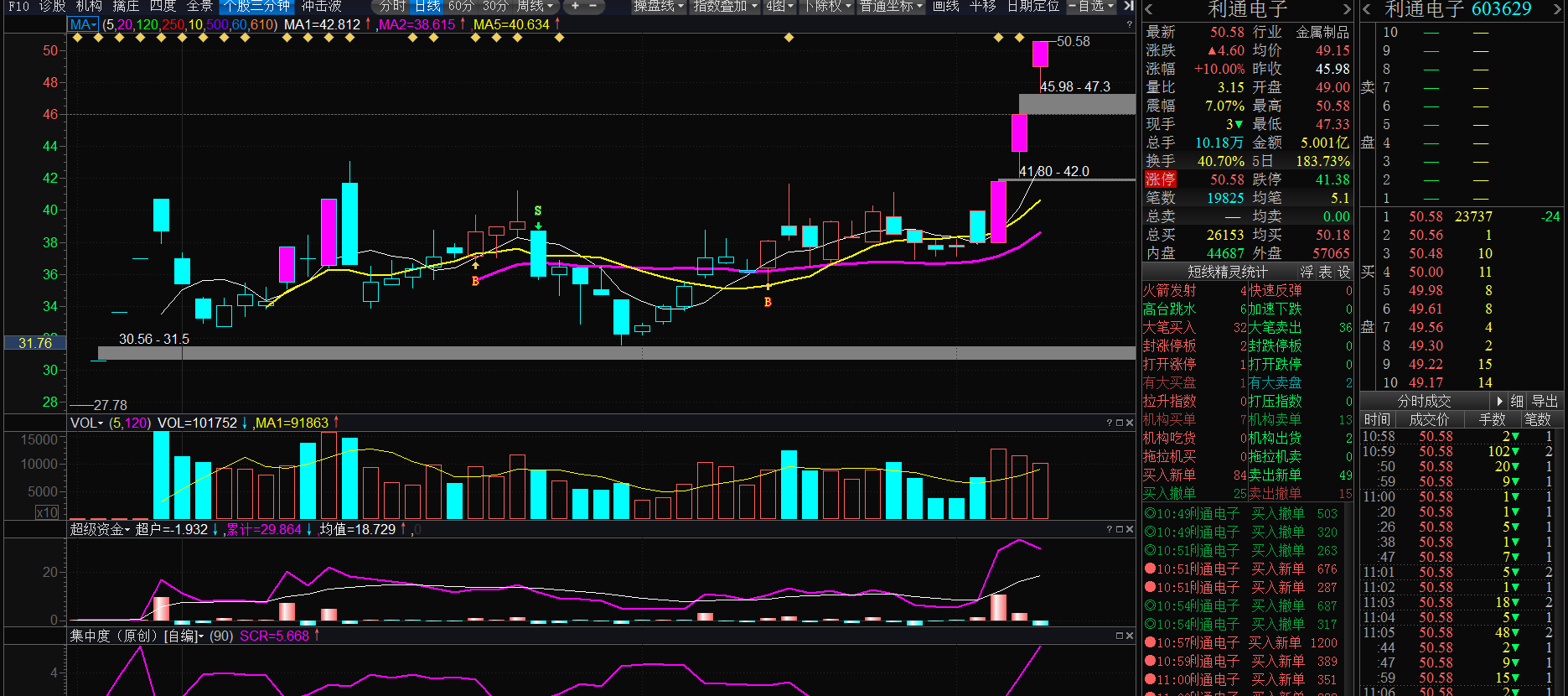1568x696 pixels.
Task: Zoom in chart with plus button
Action: [575, 6]
